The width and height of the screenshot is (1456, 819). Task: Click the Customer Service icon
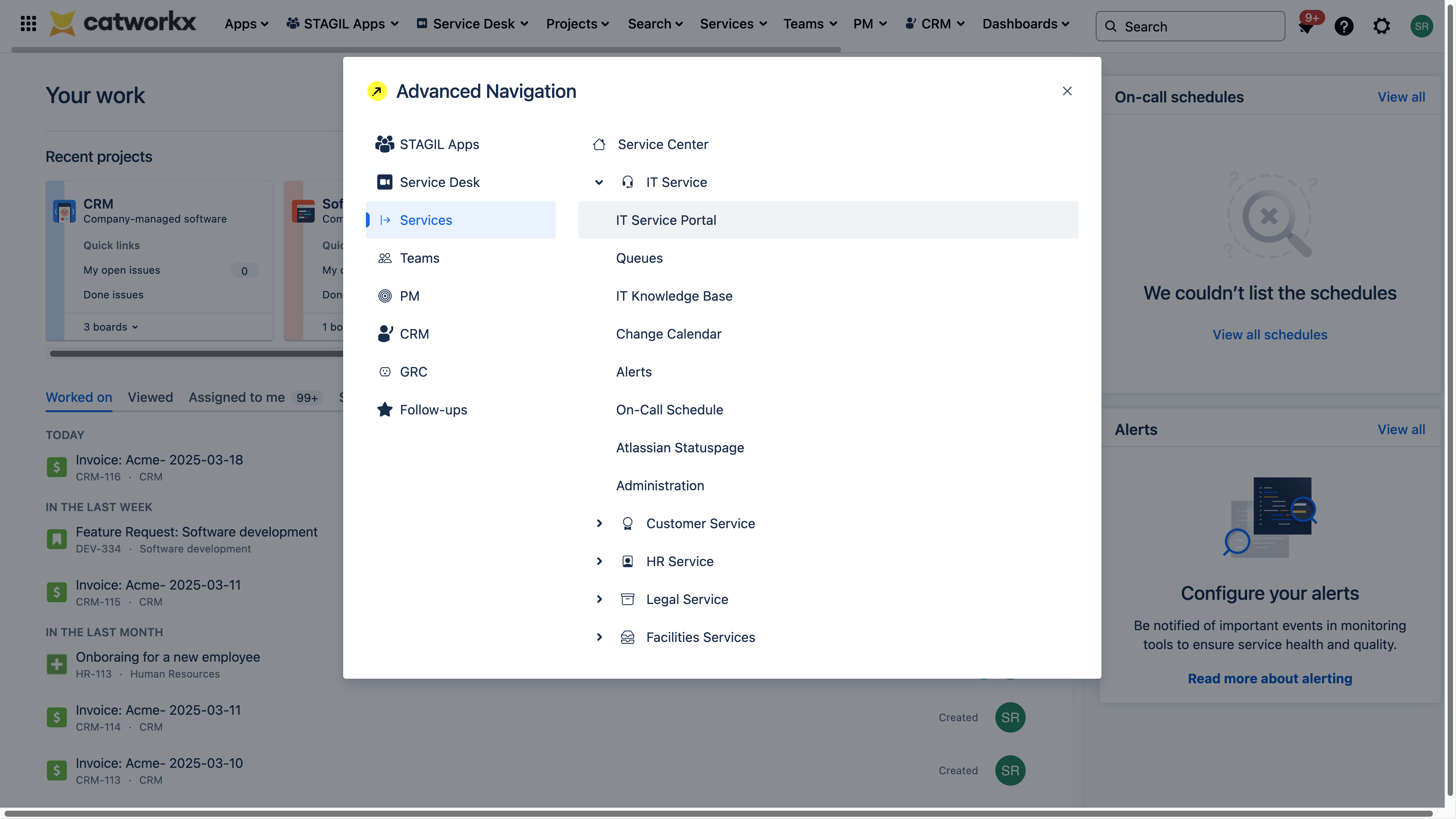tap(628, 523)
